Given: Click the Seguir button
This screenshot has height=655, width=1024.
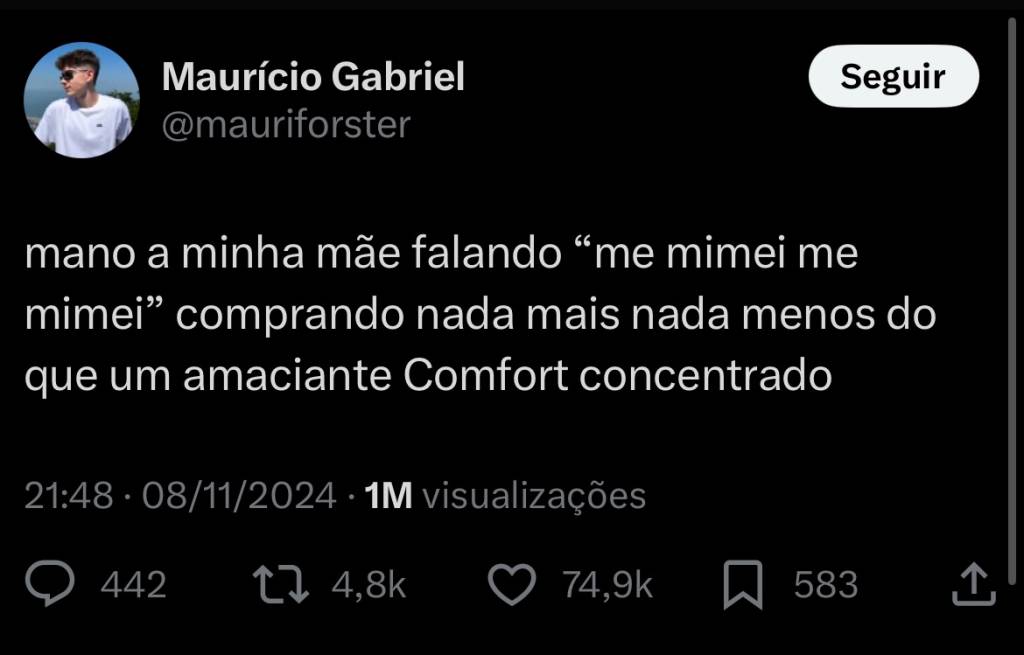Looking at the screenshot, I should tap(893, 76).
